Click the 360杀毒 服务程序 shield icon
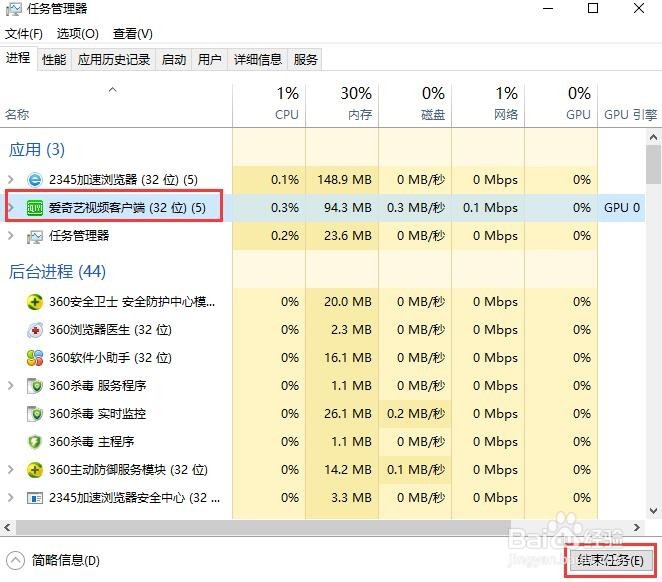The width and height of the screenshot is (662, 582). (x=35, y=386)
